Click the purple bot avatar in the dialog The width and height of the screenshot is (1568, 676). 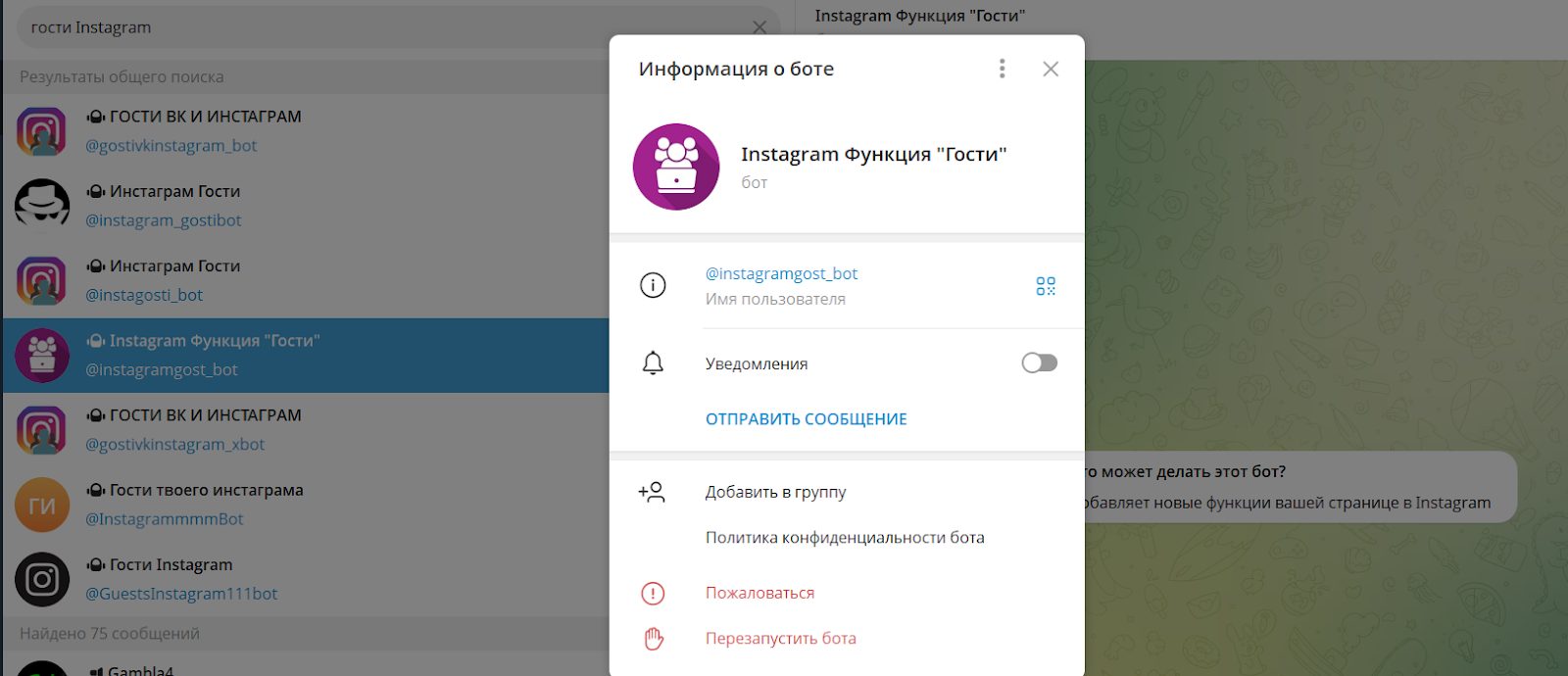coord(676,167)
